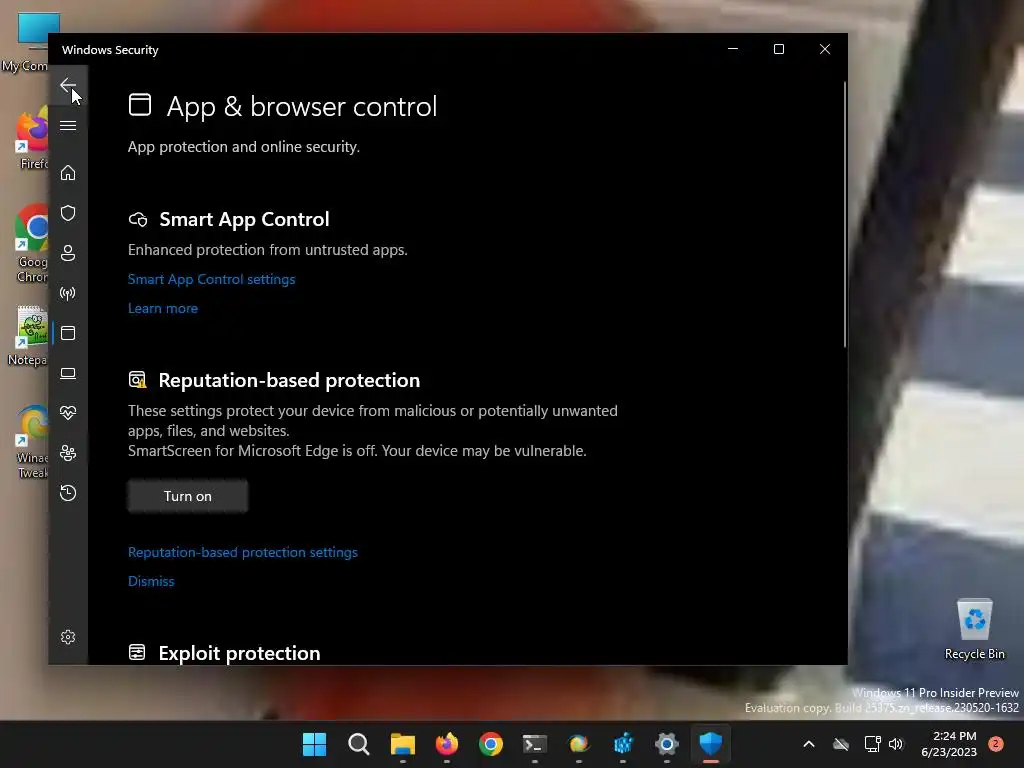Open Settings gear in Windows Security sidebar
Image resolution: width=1024 pixels, height=768 pixels.
click(x=68, y=637)
